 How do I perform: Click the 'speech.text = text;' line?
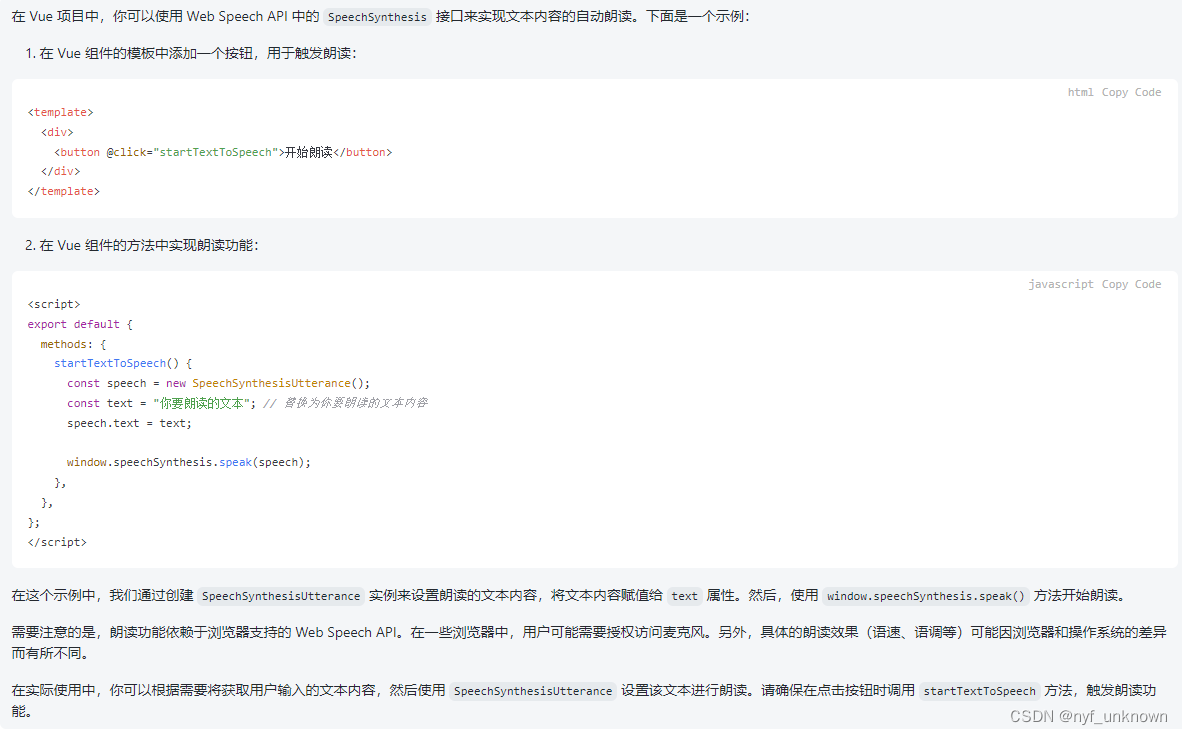click(x=130, y=424)
